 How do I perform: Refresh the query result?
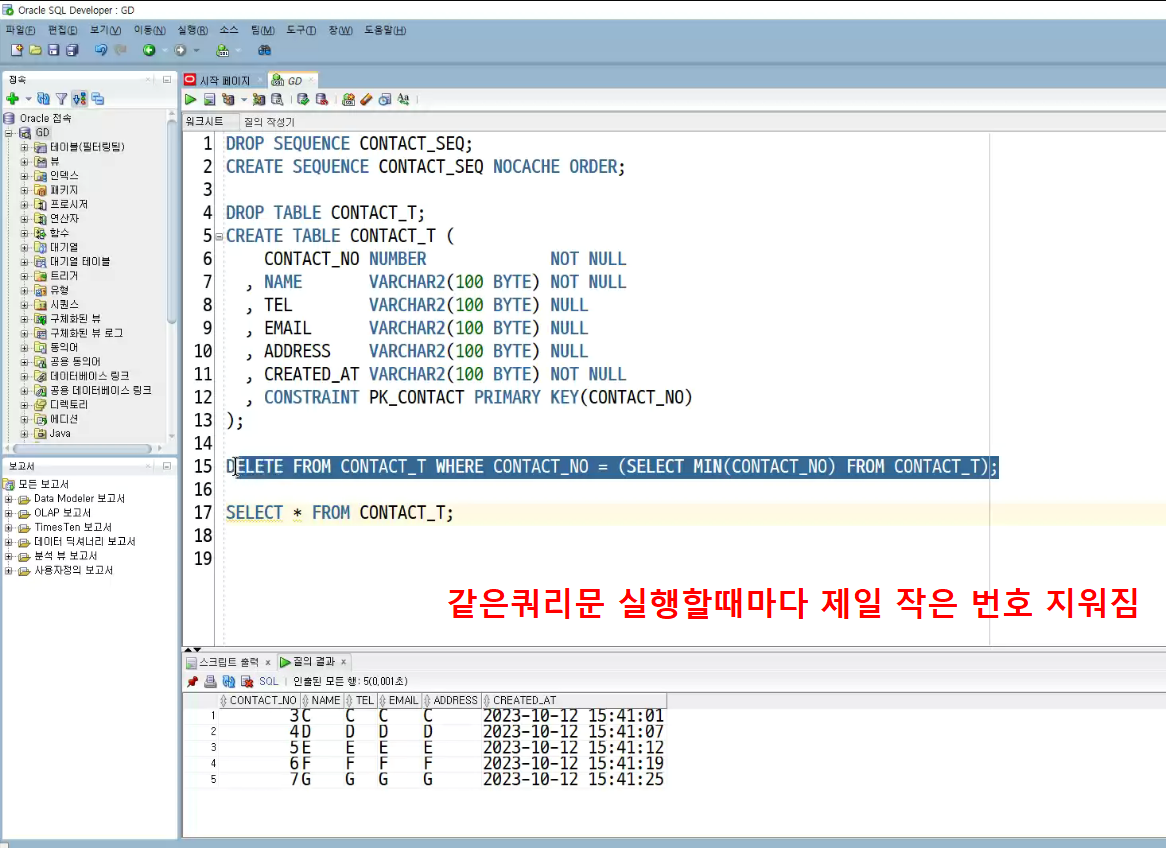point(229,681)
